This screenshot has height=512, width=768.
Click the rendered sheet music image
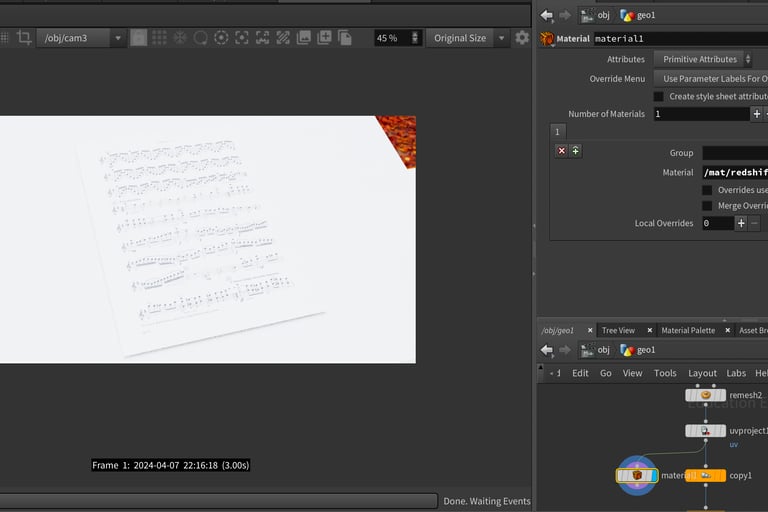coord(208,240)
